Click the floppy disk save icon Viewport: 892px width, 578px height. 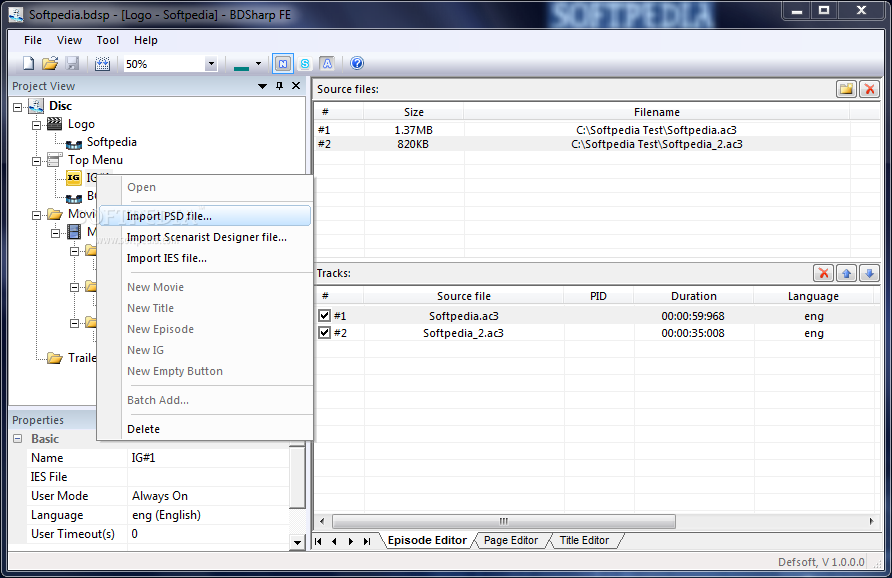[x=72, y=63]
